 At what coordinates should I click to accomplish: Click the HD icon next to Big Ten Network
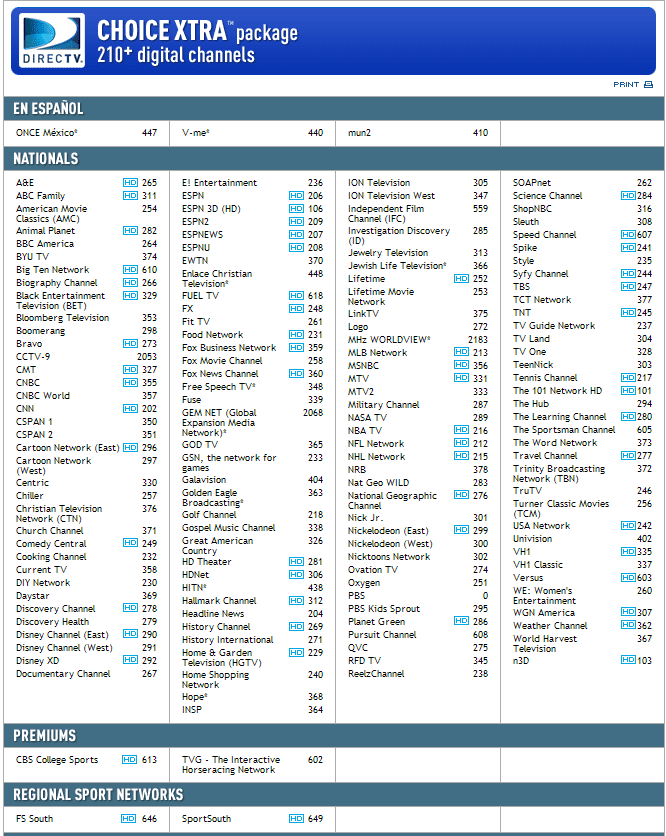tap(130, 270)
